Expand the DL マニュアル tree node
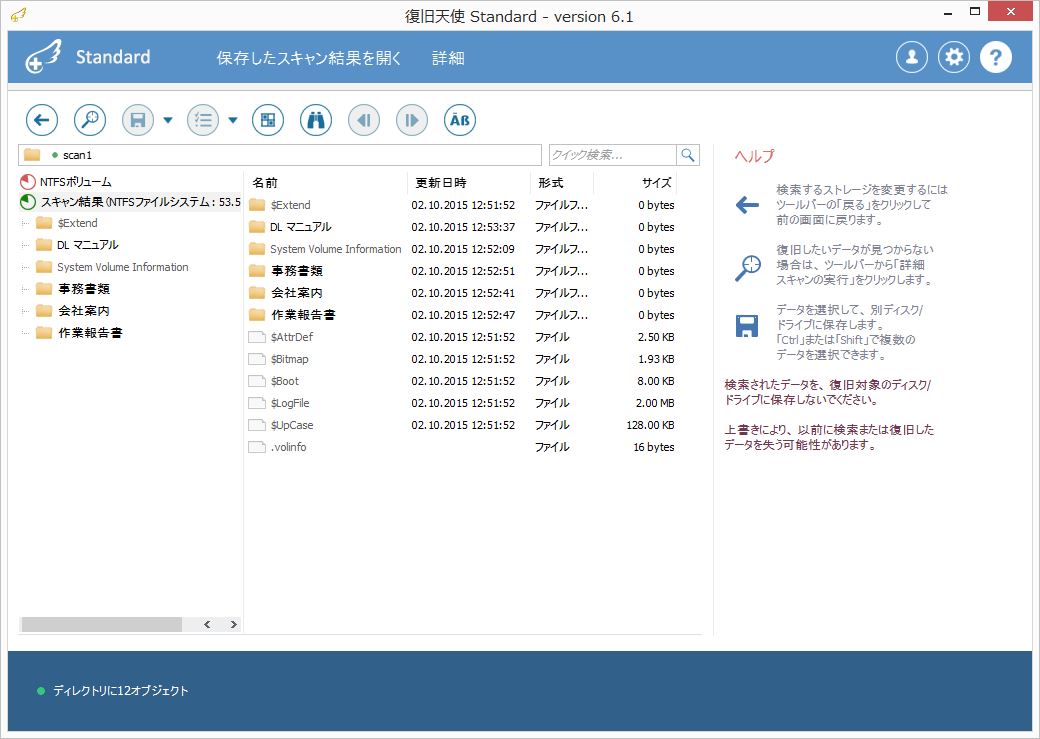 [x=26, y=245]
